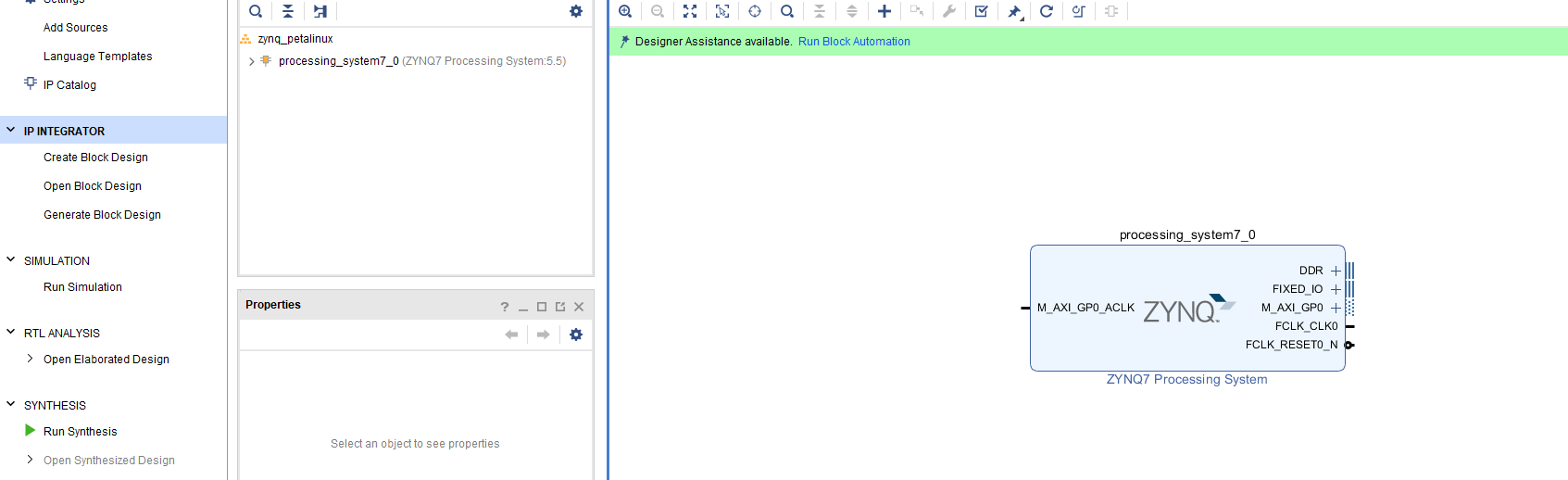Collapse all in the Design hierarchy panel

pyautogui.click(x=288, y=11)
